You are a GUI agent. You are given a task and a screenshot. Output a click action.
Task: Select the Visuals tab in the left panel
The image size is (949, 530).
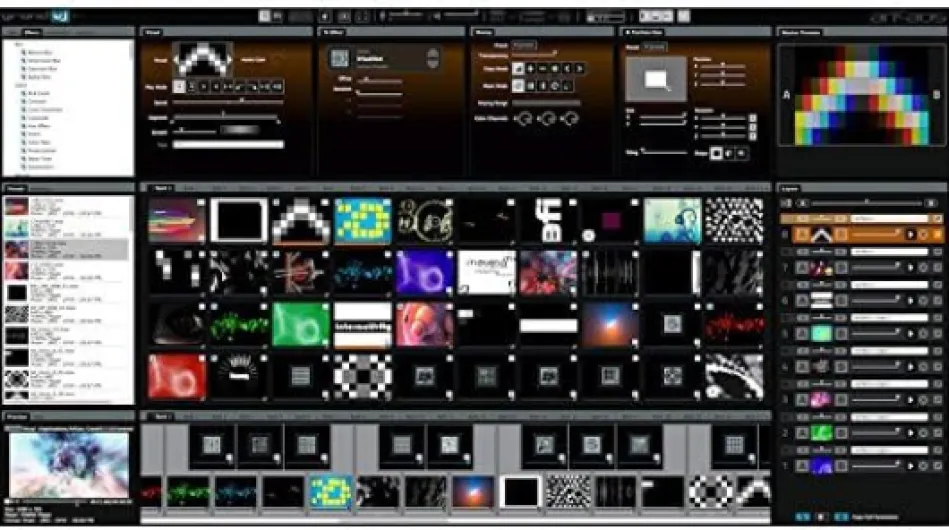[16, 189]
